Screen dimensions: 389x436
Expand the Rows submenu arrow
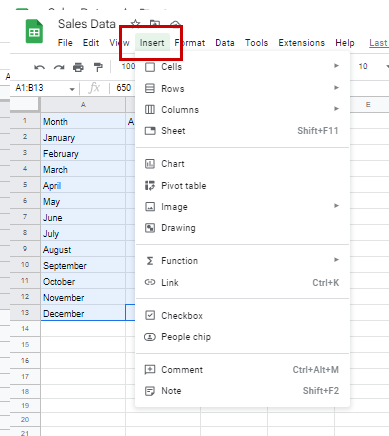(336, 88)
